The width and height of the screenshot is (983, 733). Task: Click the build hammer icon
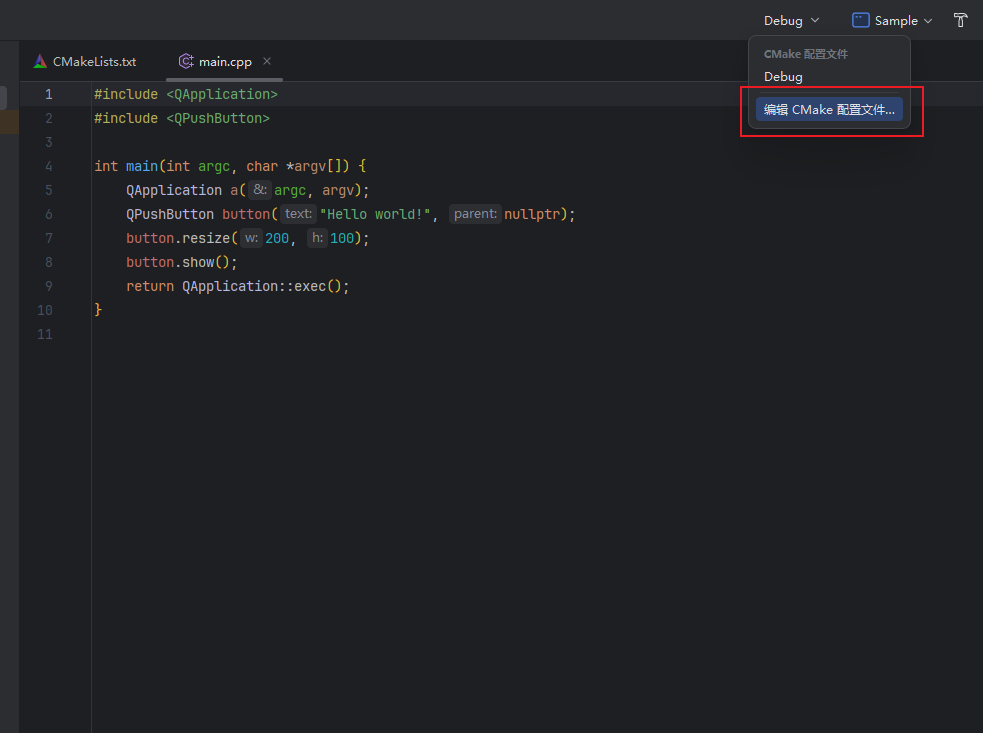click(x=960, y=20)
